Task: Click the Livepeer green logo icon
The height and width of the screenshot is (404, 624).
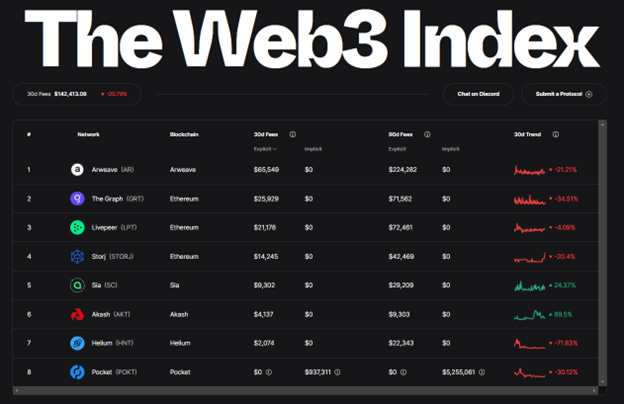Action: pyautogui.click(x=77, y=228)
